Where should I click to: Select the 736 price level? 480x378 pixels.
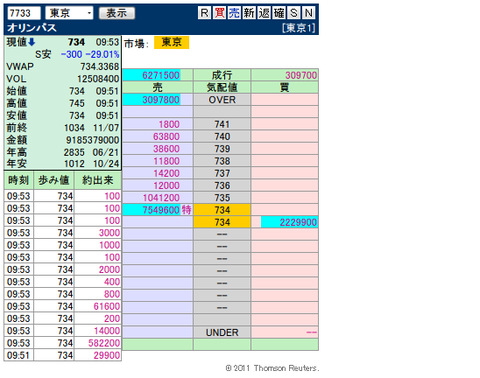pos(222,185)
